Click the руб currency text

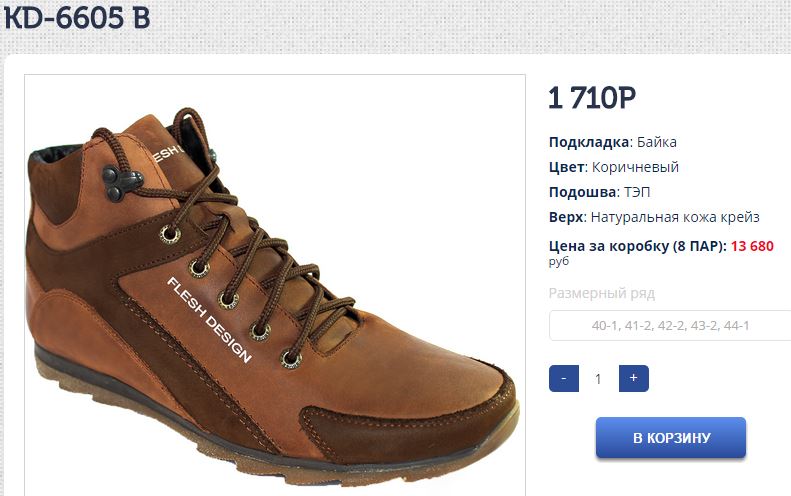(x=559, y=261)
